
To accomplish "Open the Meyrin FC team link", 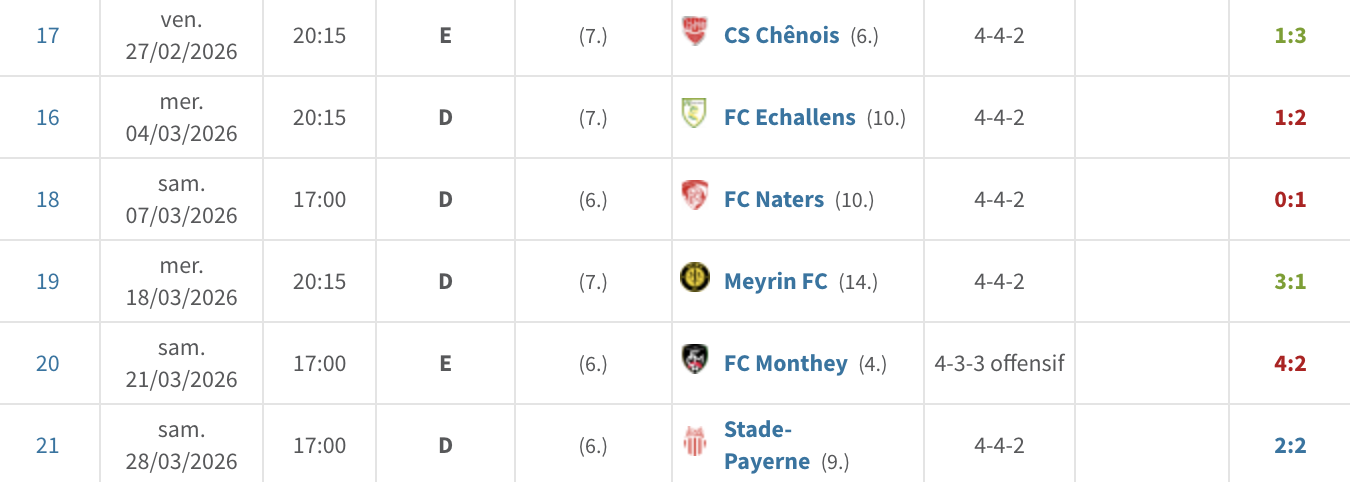I will (776, 281).
